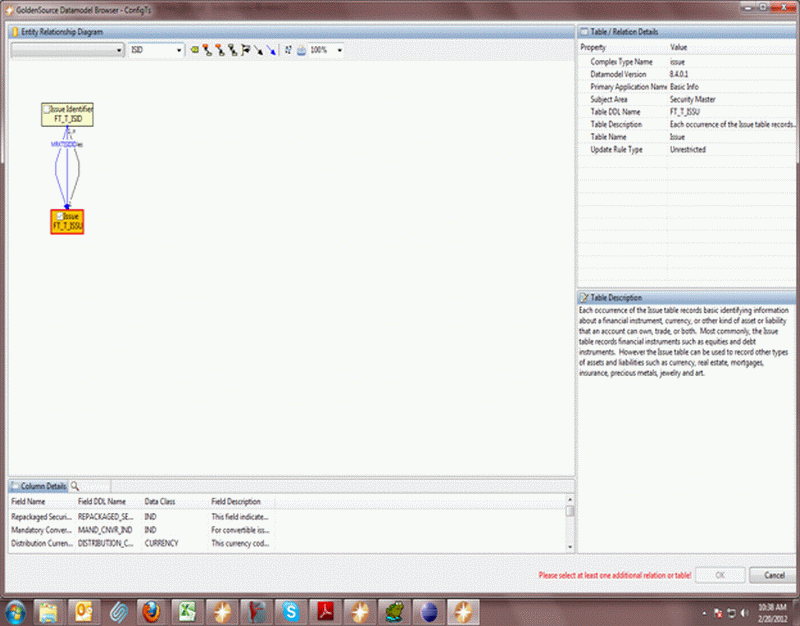Click the second red-topped relation tool icon
This screenshot has width=800, height=626.
click(220, 50)
